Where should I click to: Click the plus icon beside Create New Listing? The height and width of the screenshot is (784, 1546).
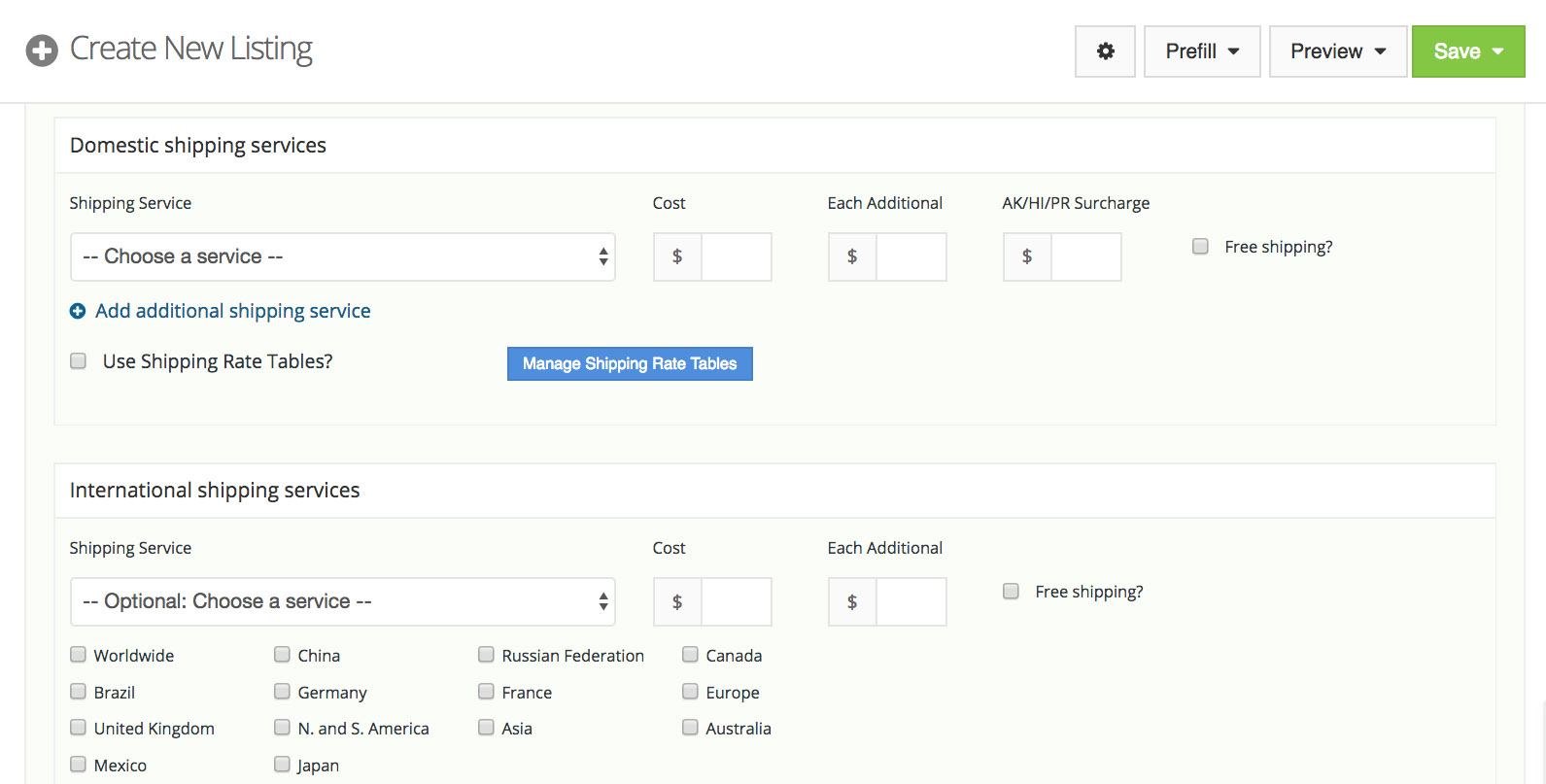point(42,50)
